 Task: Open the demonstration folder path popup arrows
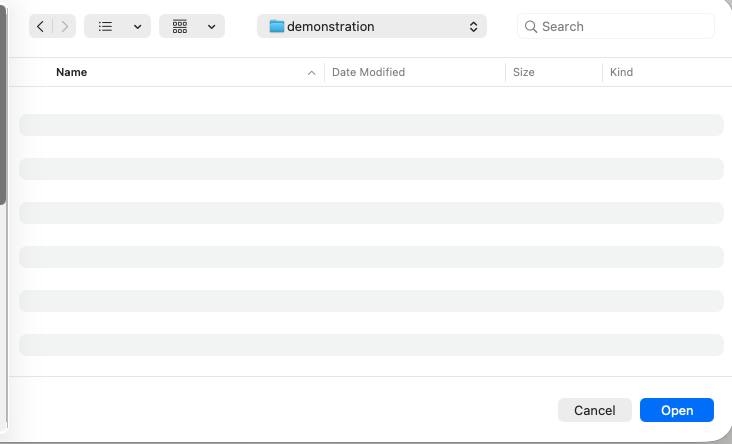[473, 27]
